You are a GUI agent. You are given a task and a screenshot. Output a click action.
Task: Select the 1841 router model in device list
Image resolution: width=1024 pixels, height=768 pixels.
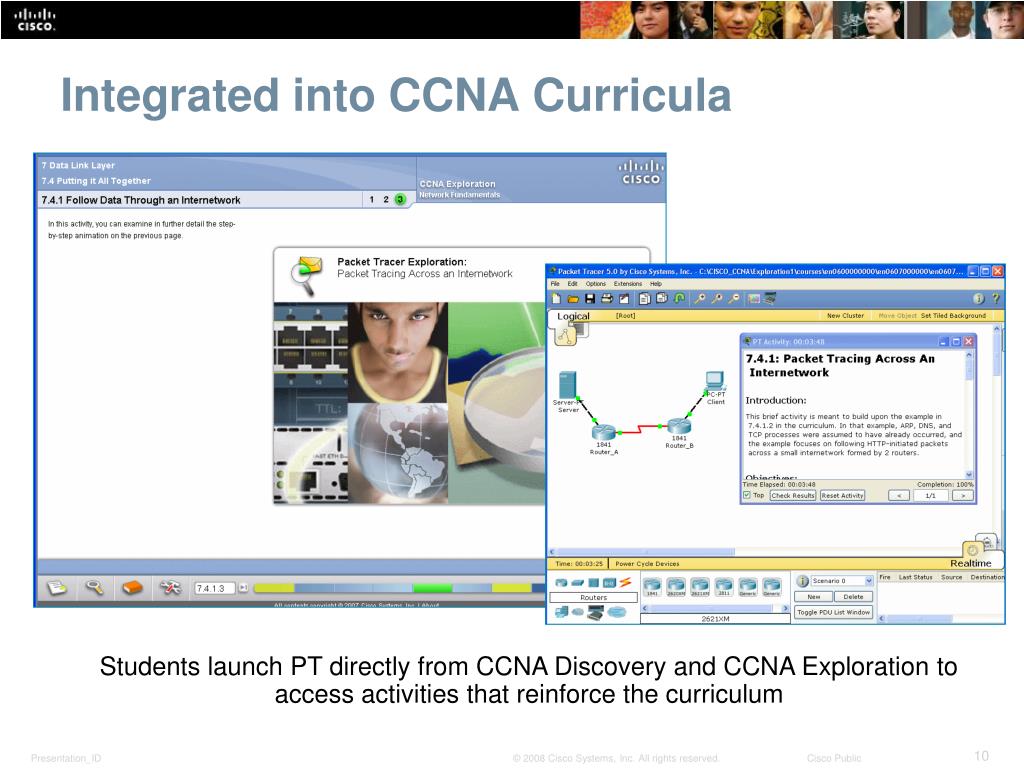coord(652,586)
